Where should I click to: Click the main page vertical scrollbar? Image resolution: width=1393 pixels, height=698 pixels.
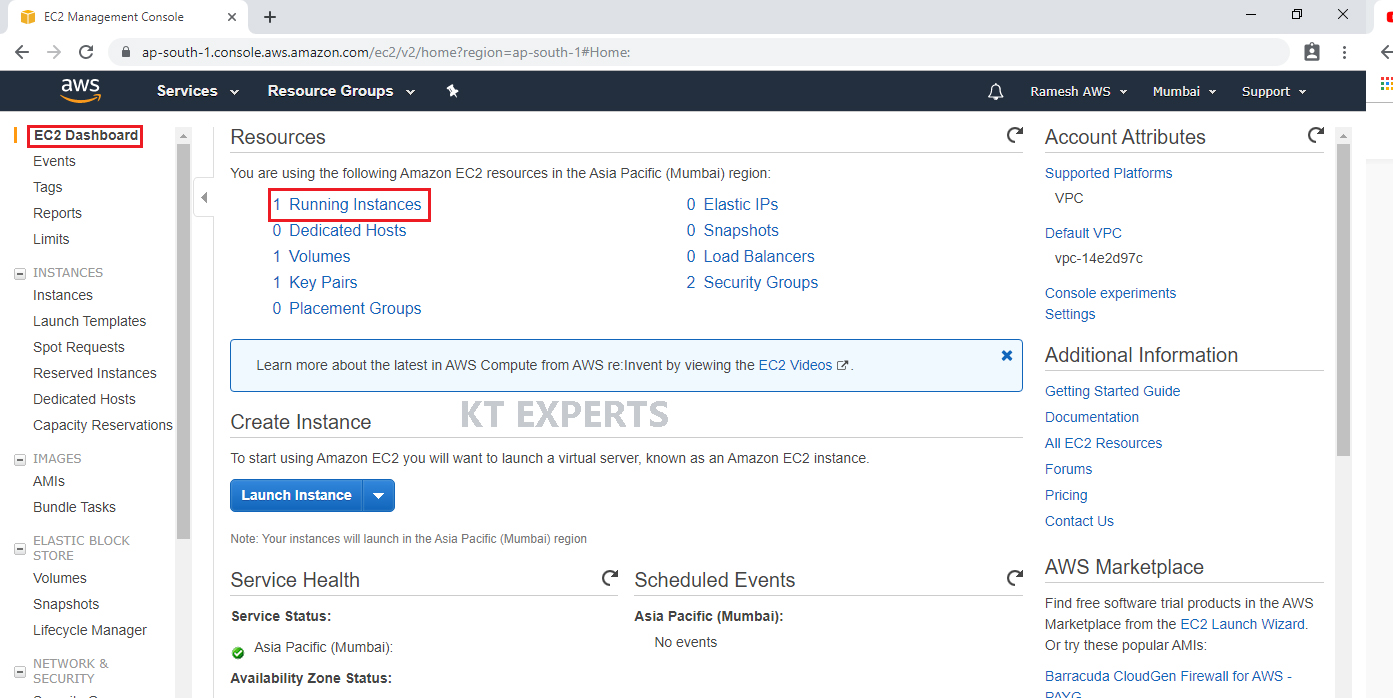click(x=1344, y=300)
